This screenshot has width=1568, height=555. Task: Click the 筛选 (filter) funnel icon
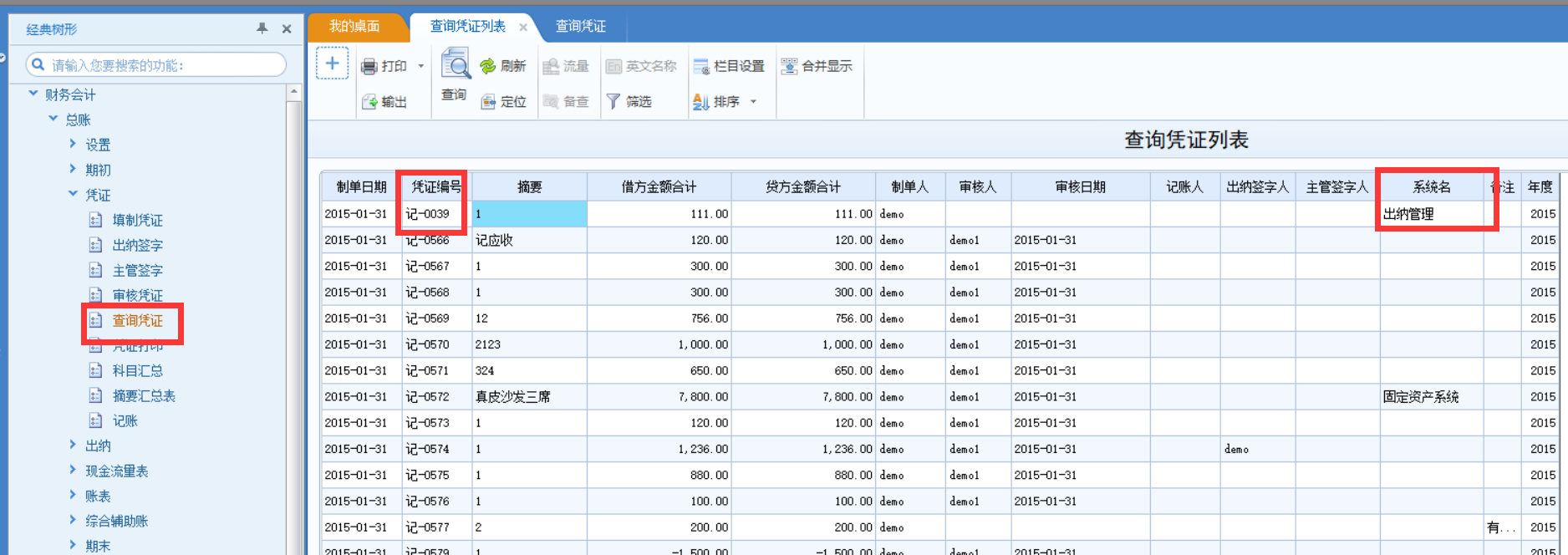pyautogui.click(x=613, y=102)
